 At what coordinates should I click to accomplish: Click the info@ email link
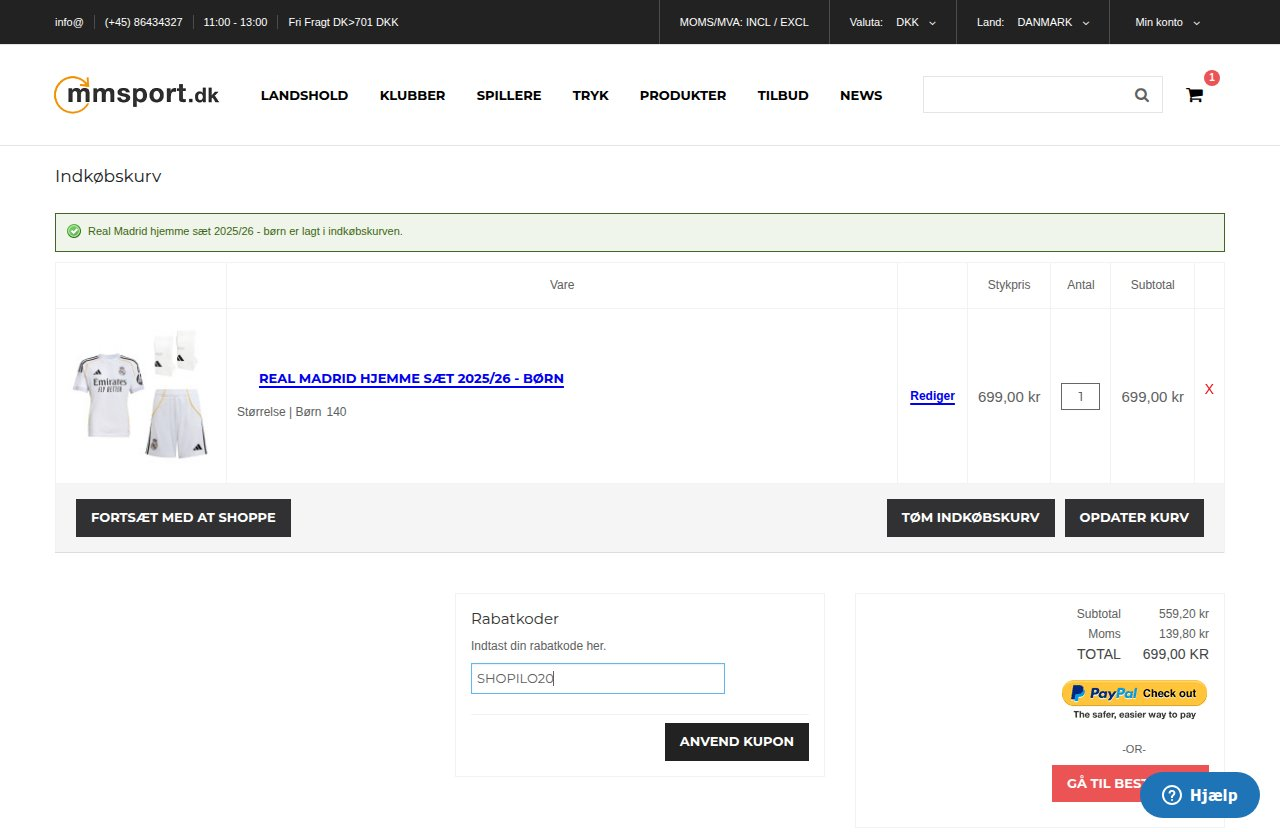point(70,22)
